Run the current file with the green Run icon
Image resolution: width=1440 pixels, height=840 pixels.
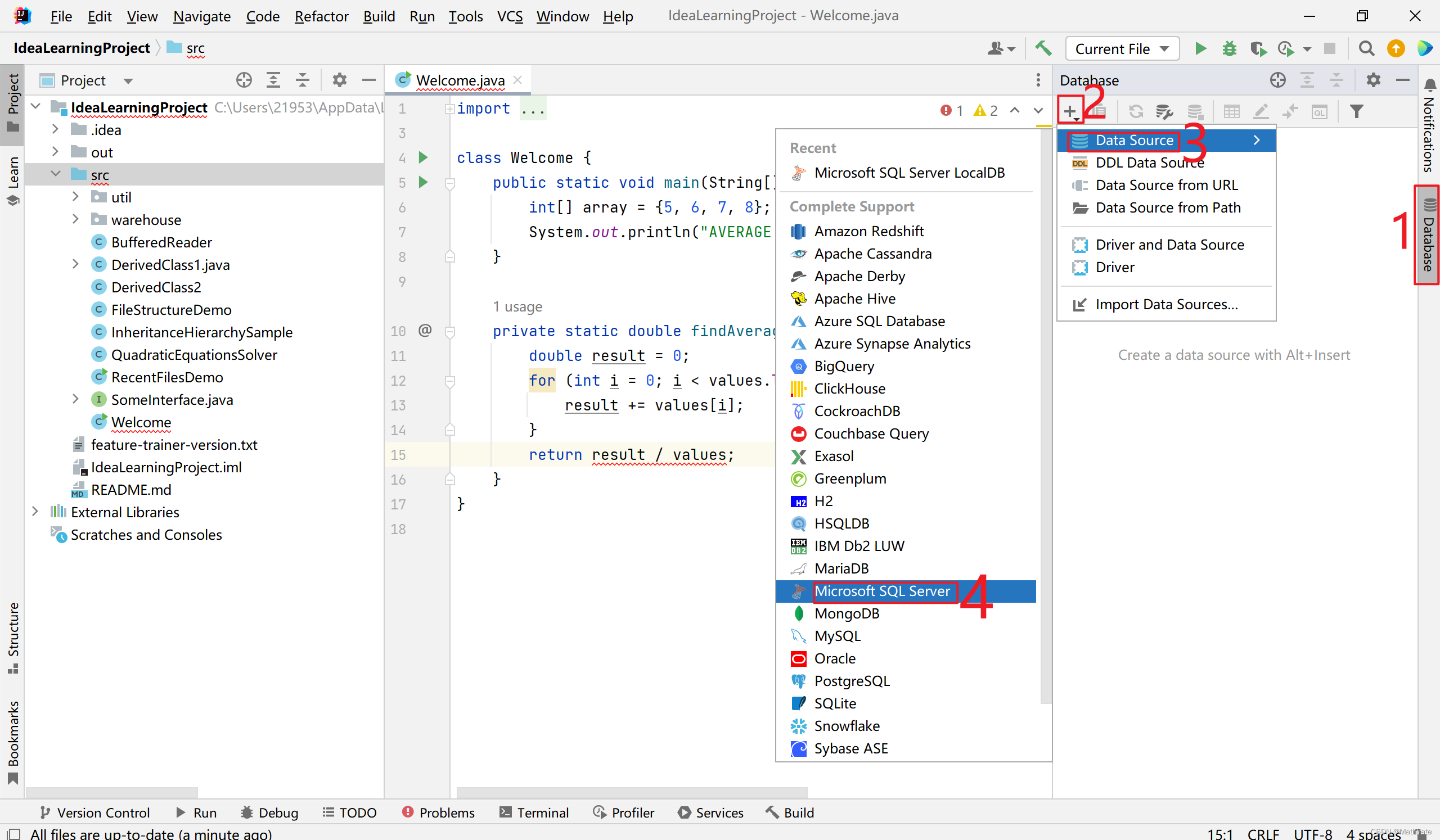click(1200, 48)
